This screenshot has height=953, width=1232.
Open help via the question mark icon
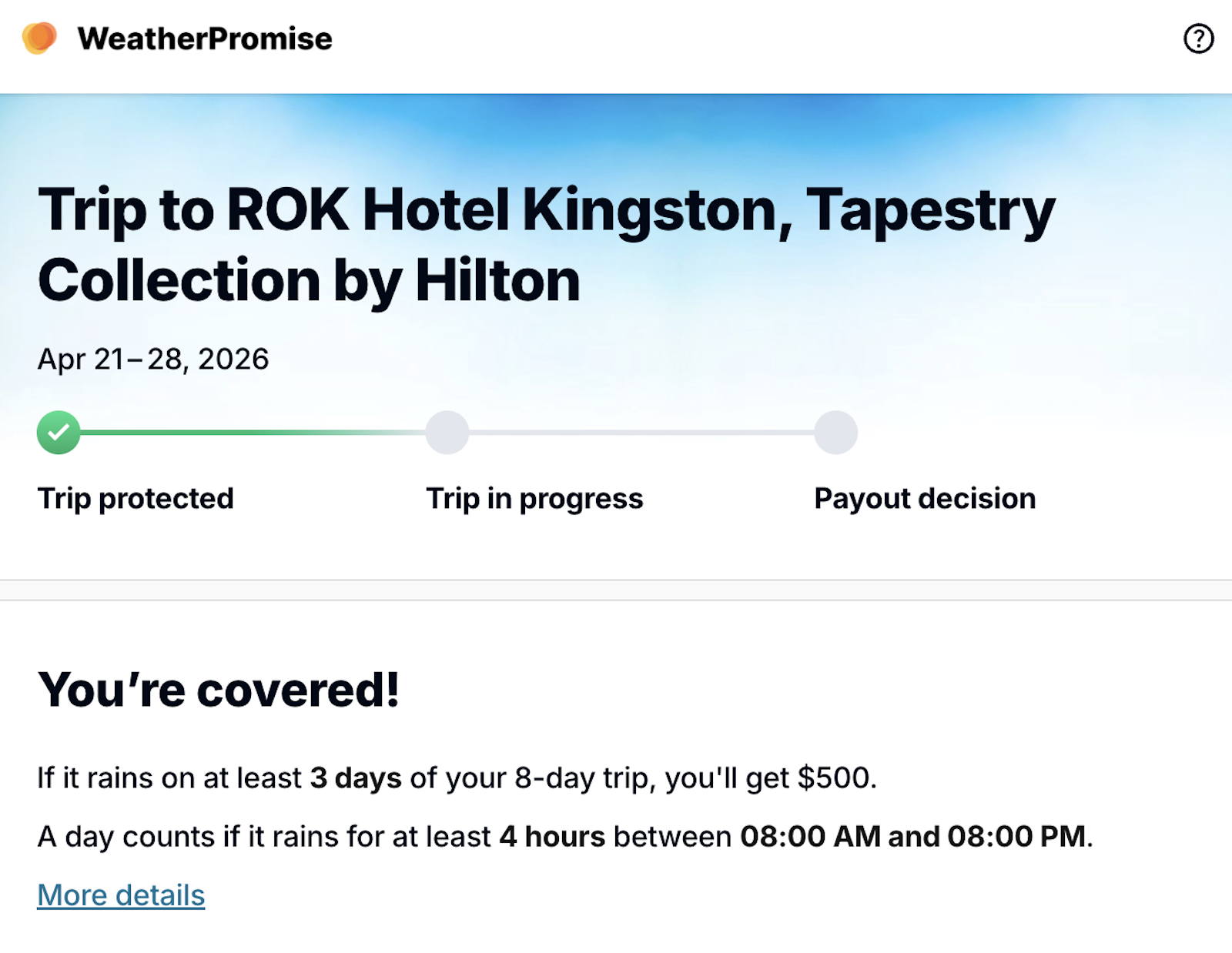[x=1198, y=38]
